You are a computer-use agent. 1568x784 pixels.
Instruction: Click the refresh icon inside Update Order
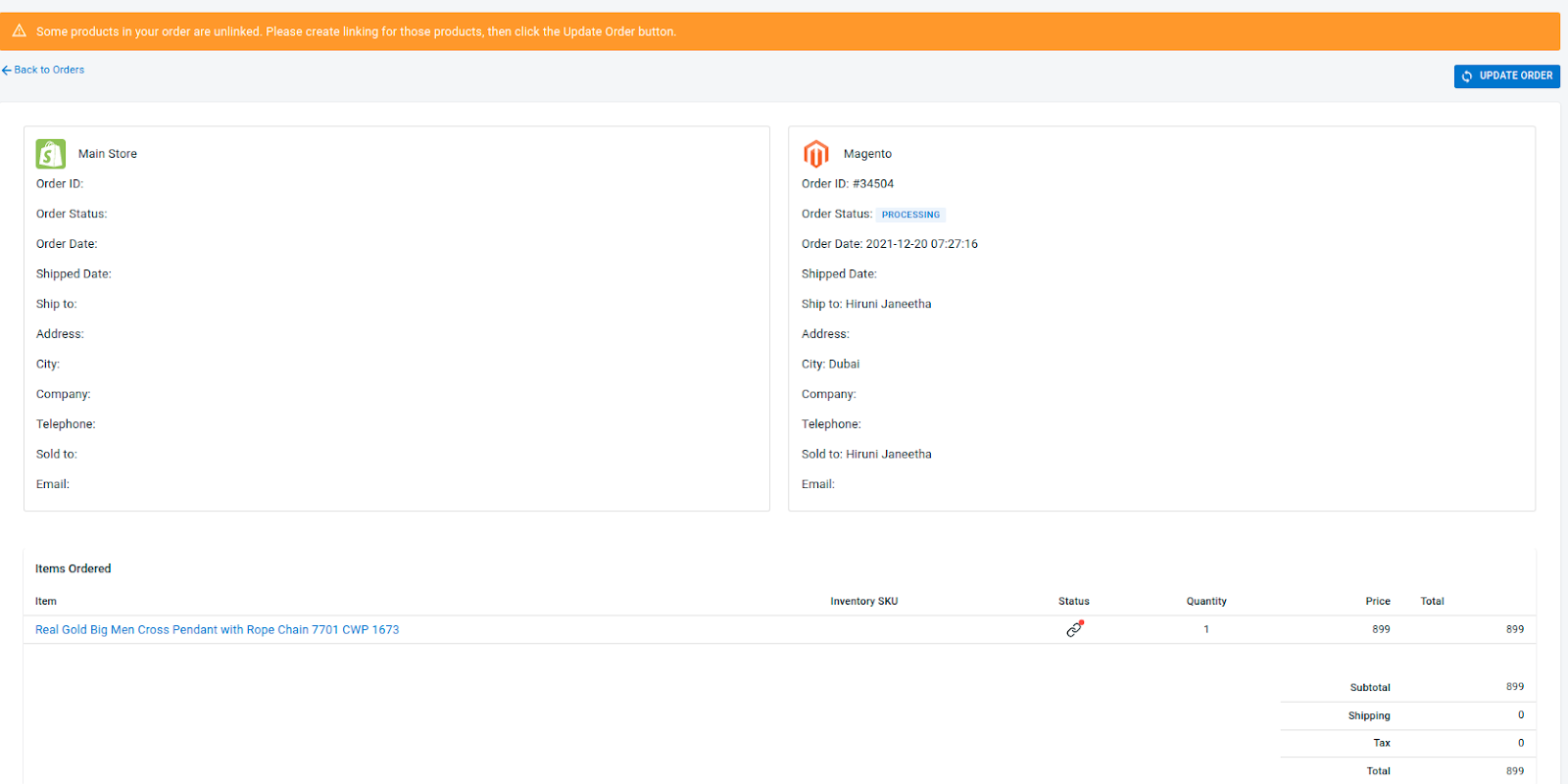[x=1467, y=76]
